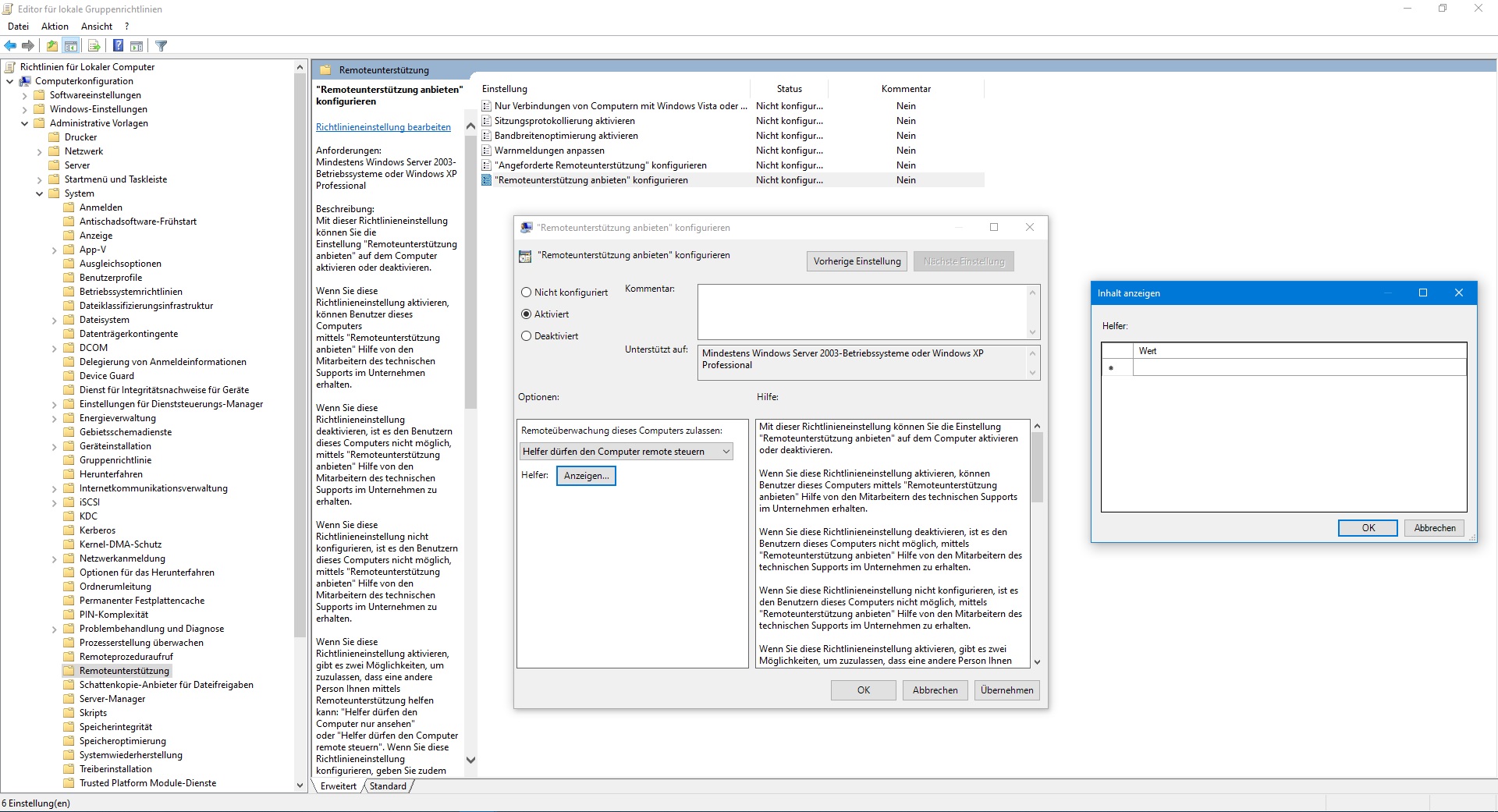Click the Einstellung column header
1498x812 pixels.
[x=614, y=89]
